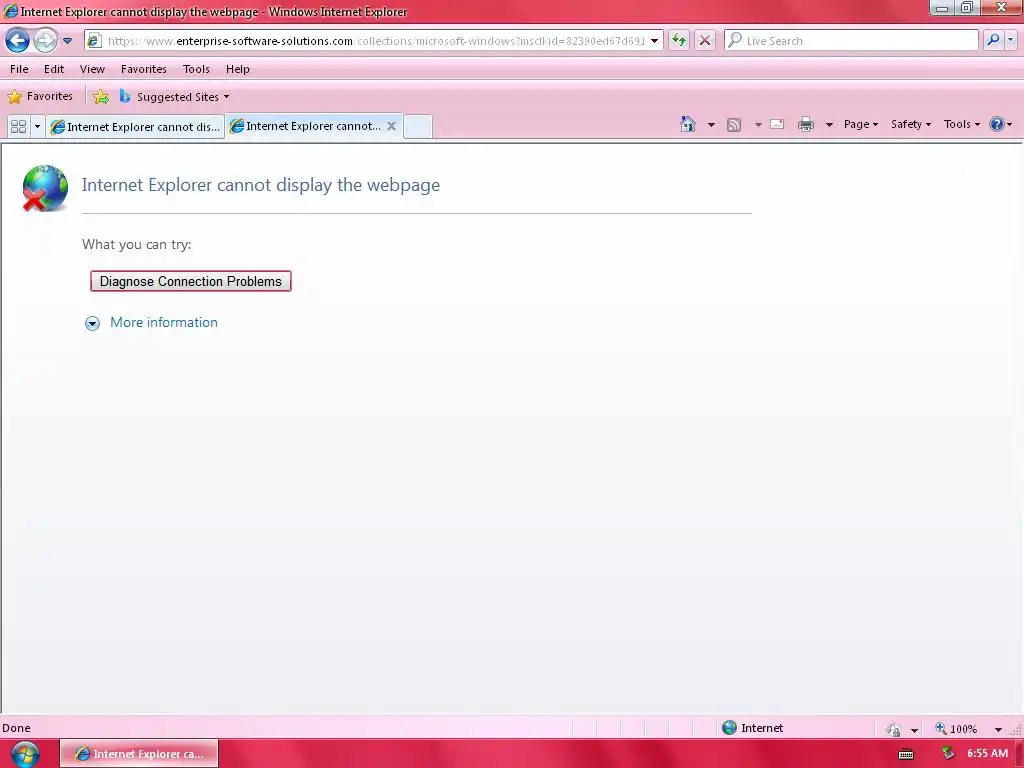Expand the address bar autocomplete dropdown
1024x768 pixels.
[654, 40]
